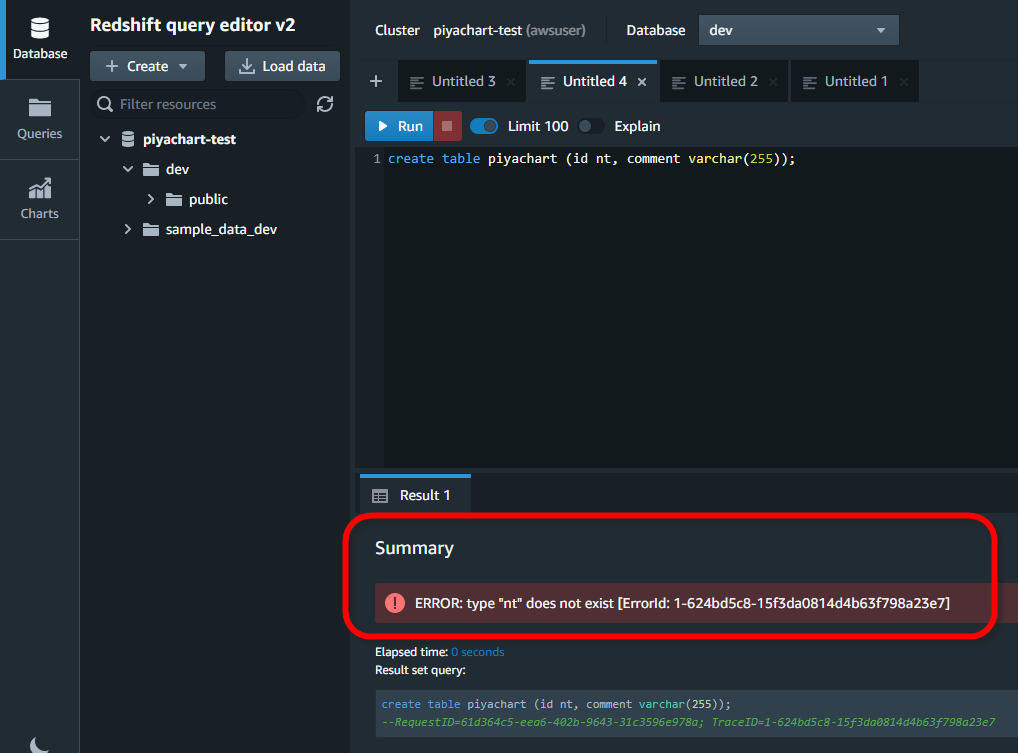Image resolution: width=1018 pixels, height=753 pixels.
Task: Refresh the resource tree
Action: tap(325, 104)
